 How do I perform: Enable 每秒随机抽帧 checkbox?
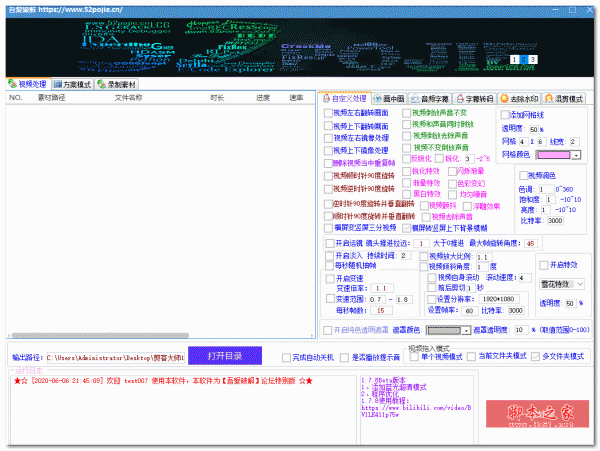click(329, 265)
